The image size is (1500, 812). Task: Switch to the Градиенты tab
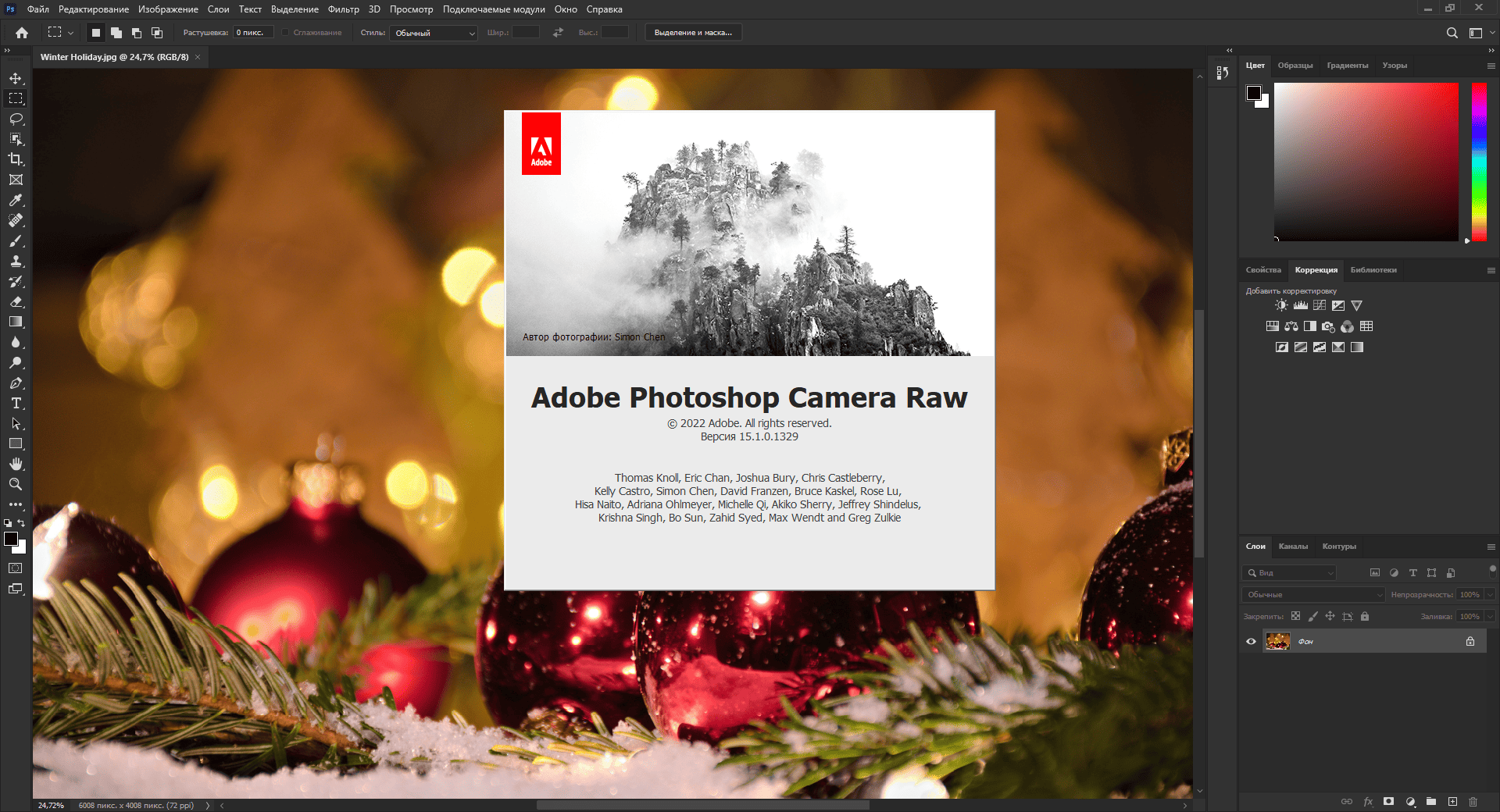[x=1347, y=66]
